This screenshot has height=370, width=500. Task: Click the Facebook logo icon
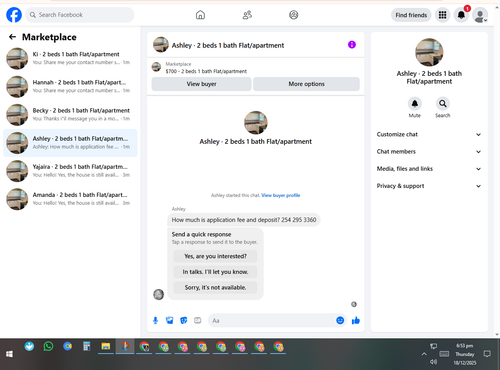[x=14, y=15]
